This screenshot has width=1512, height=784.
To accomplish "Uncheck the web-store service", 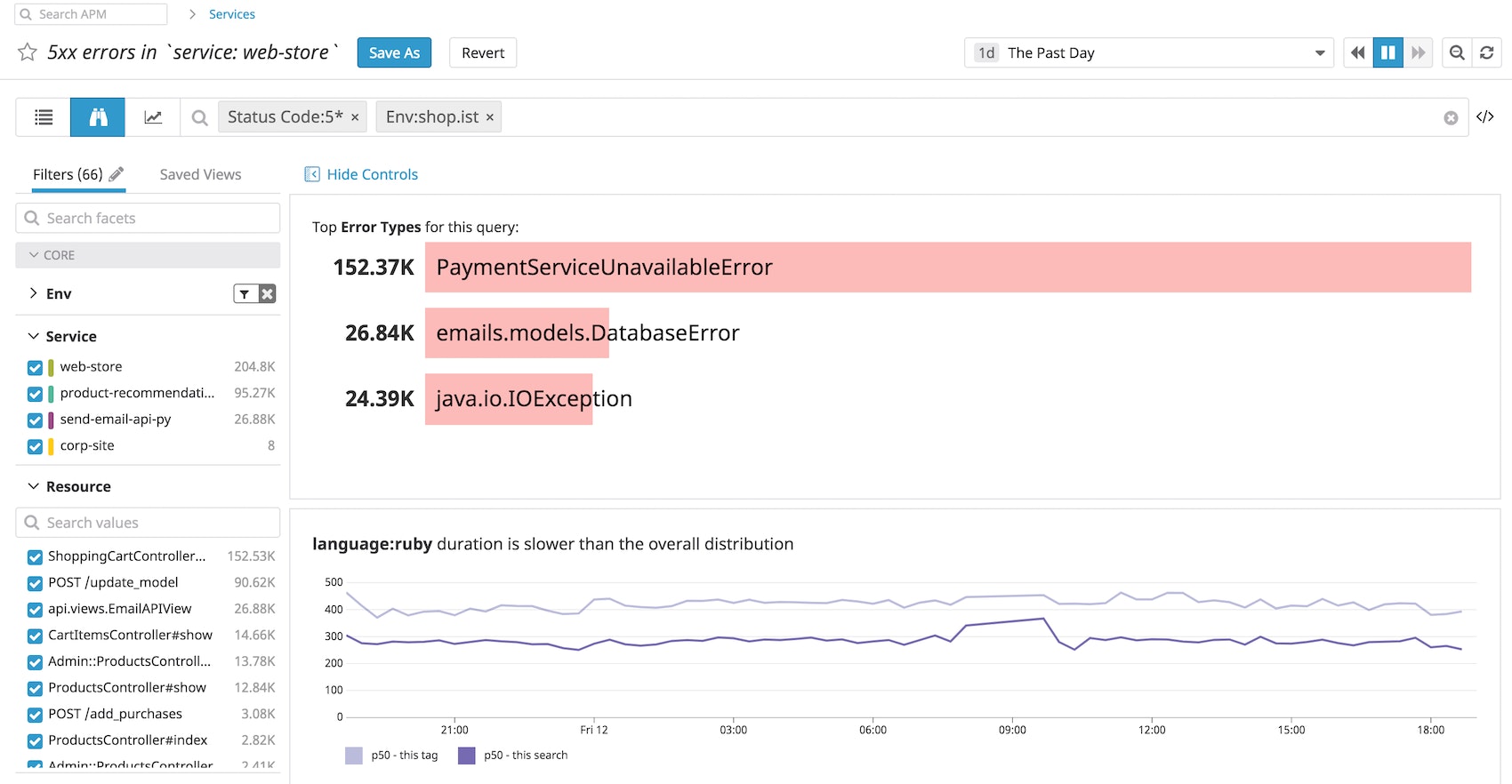I will pos(36,367).
